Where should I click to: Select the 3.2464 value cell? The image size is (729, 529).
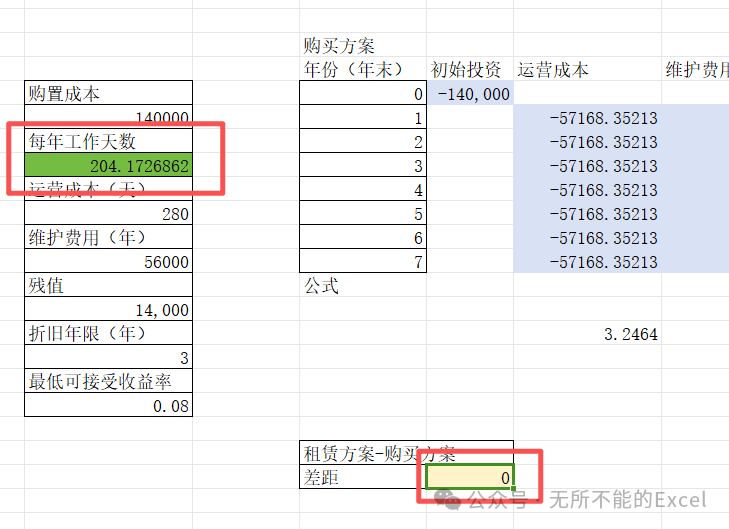click(588, 333)
